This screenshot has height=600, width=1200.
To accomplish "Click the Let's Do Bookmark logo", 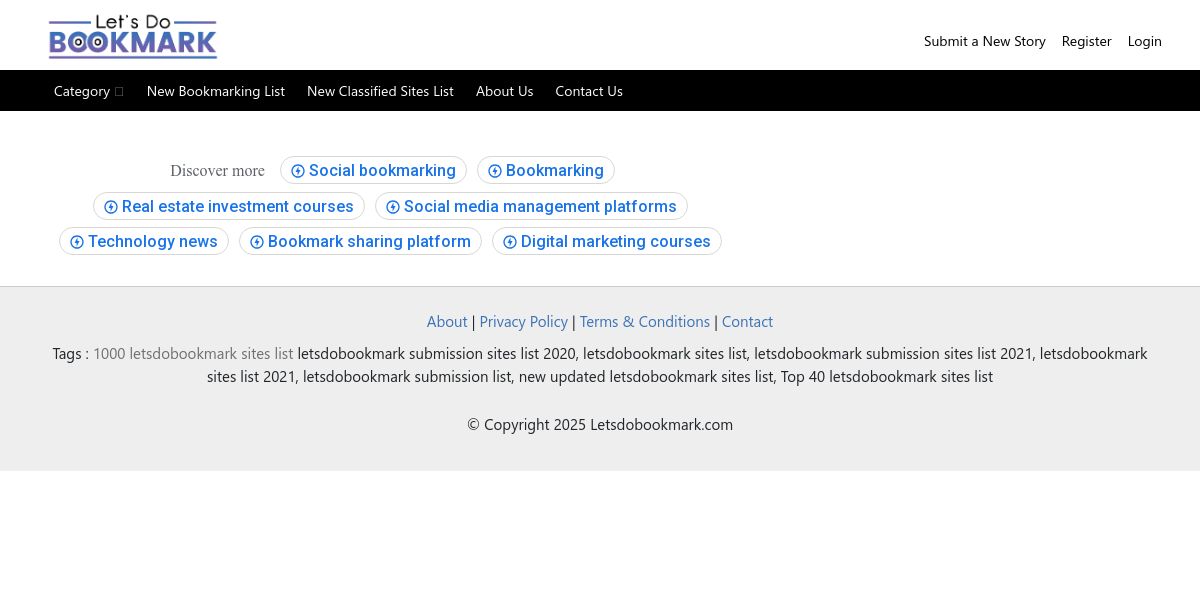I will (x=133, y=37).
